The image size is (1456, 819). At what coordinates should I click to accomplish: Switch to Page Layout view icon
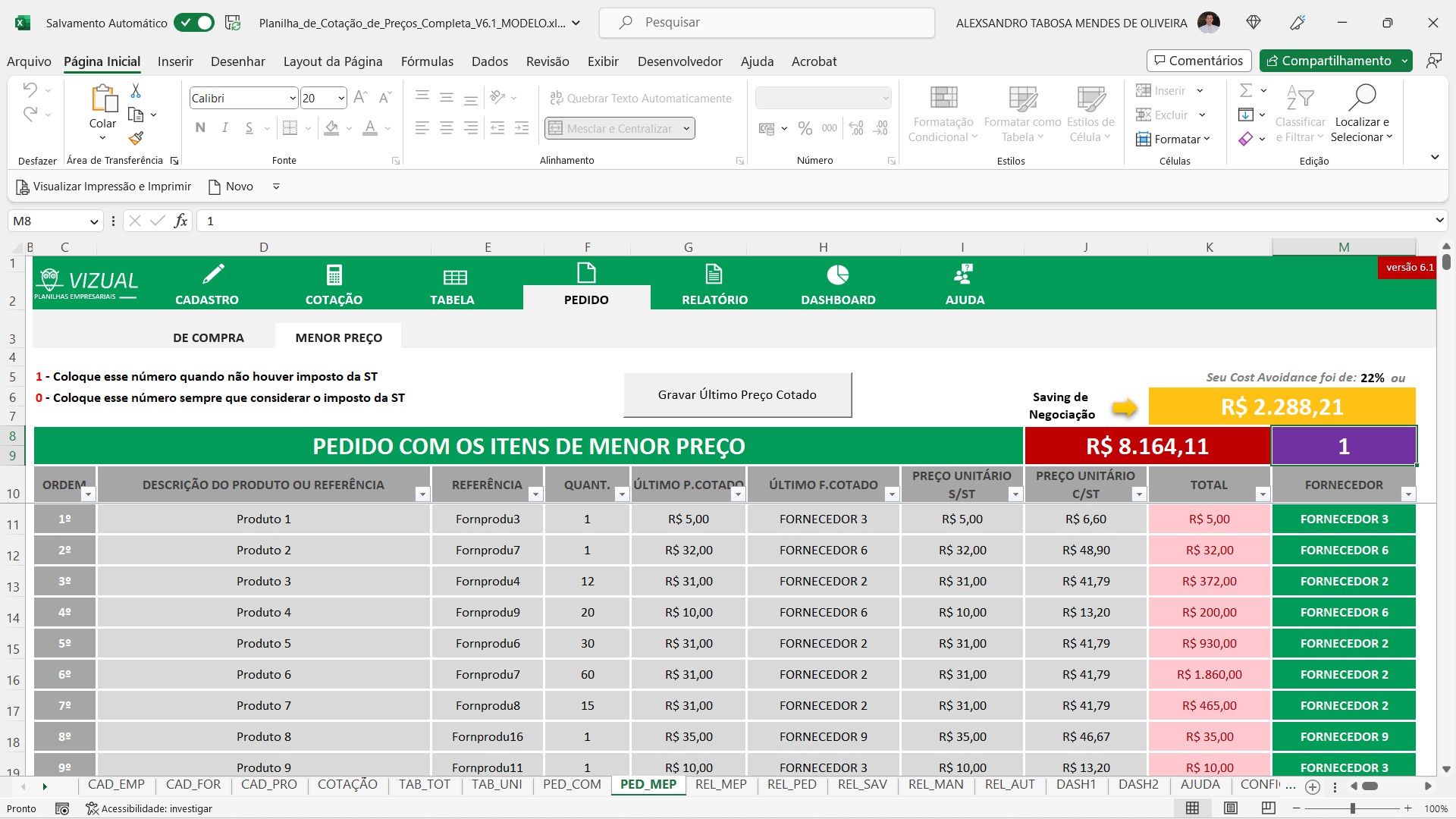pyautogui.click(x=1231, y=808)
